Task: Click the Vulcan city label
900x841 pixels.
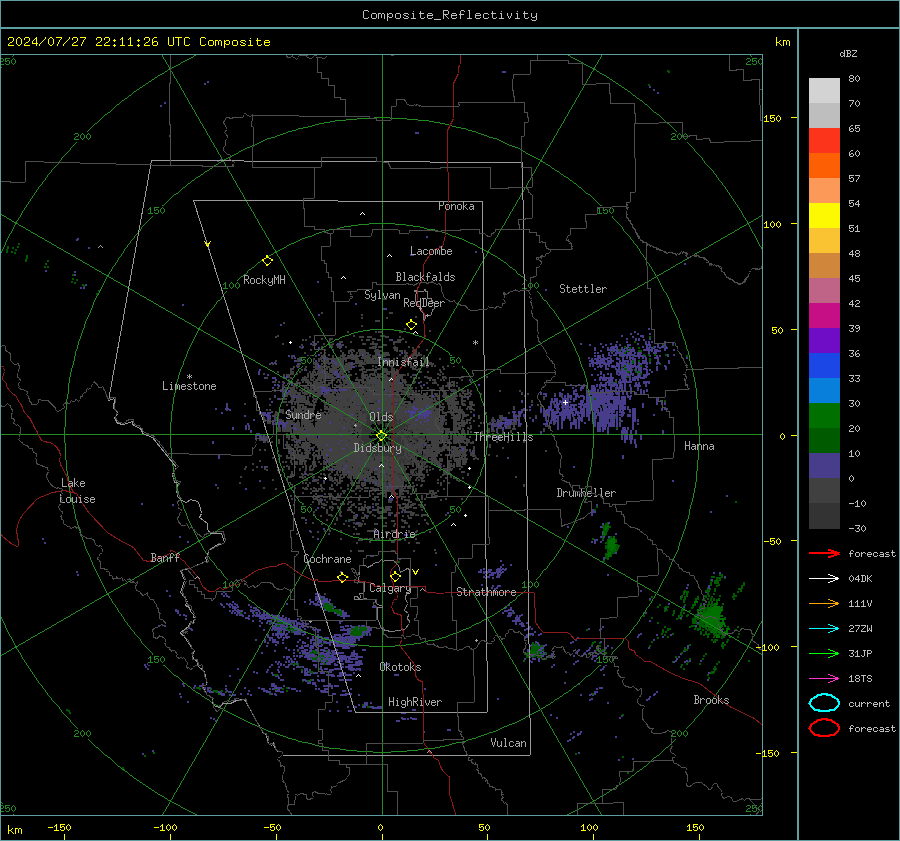Action: [x=508, y=743]
